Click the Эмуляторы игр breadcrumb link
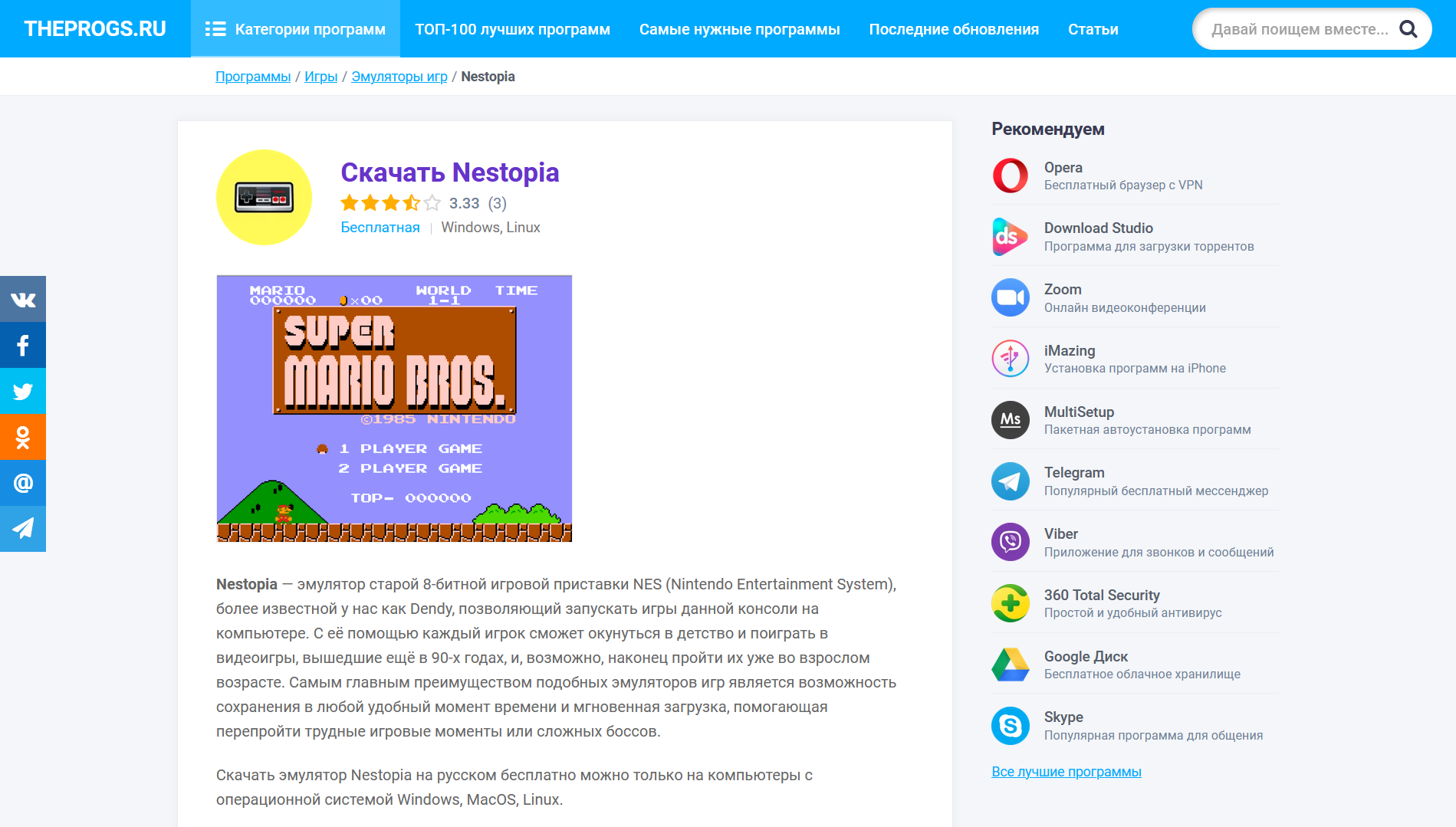 tap(399, 77)
